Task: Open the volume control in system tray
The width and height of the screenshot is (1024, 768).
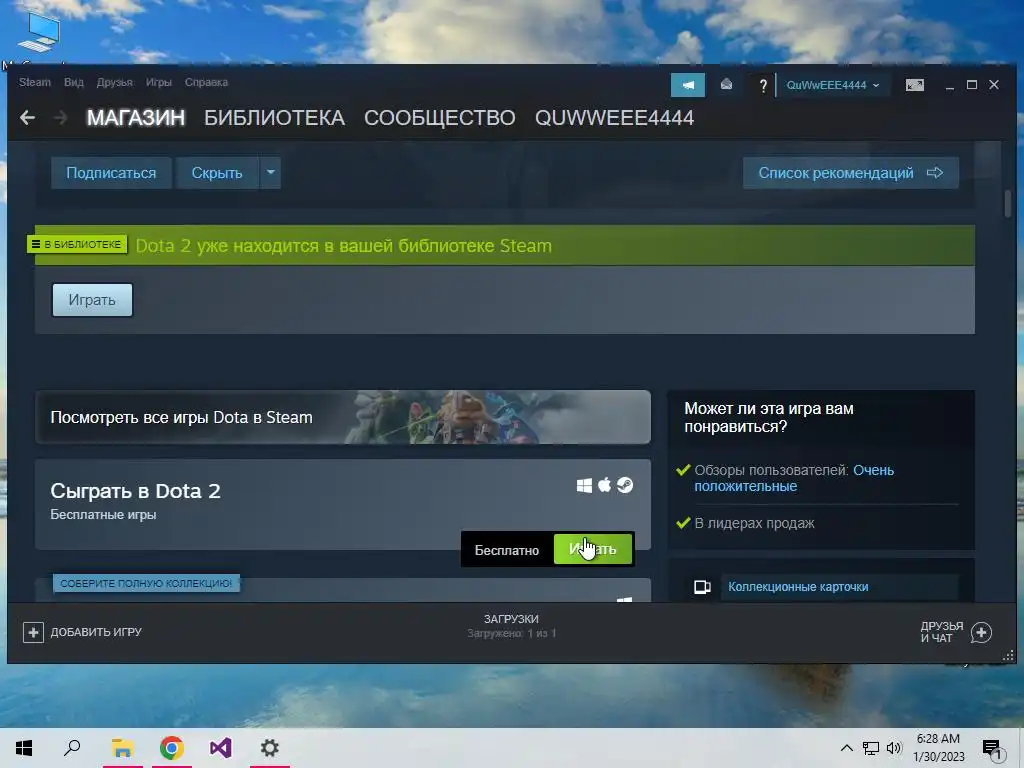Action: (x=894, y=748)
